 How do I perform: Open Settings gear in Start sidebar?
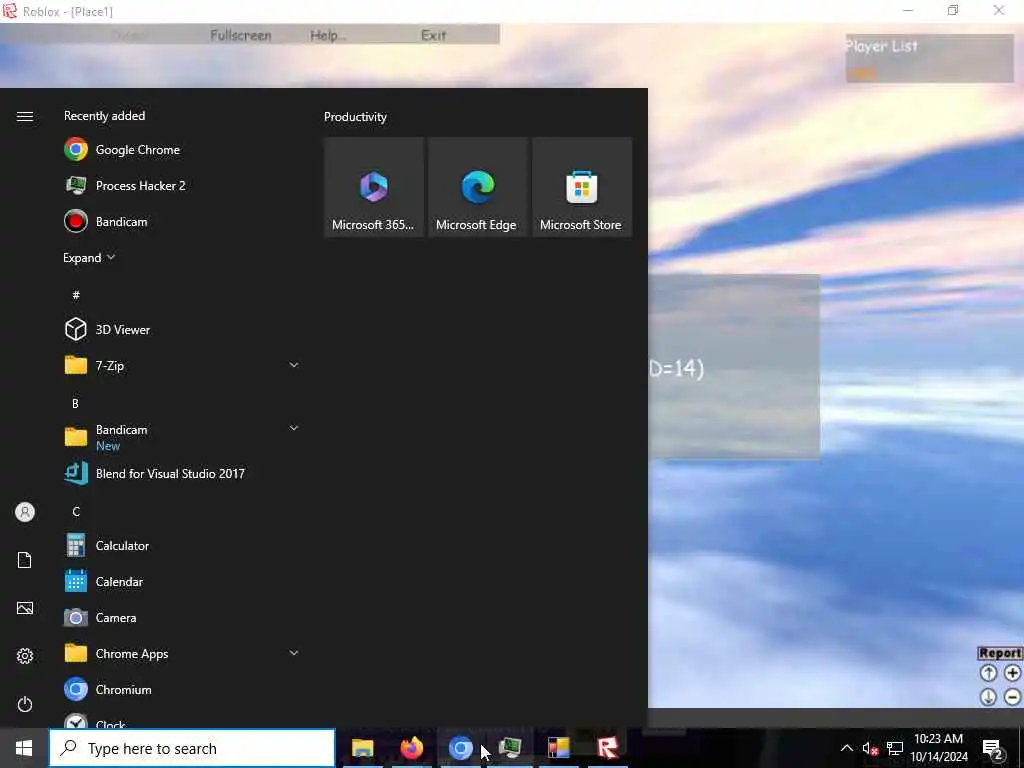[x=25, y=656]
